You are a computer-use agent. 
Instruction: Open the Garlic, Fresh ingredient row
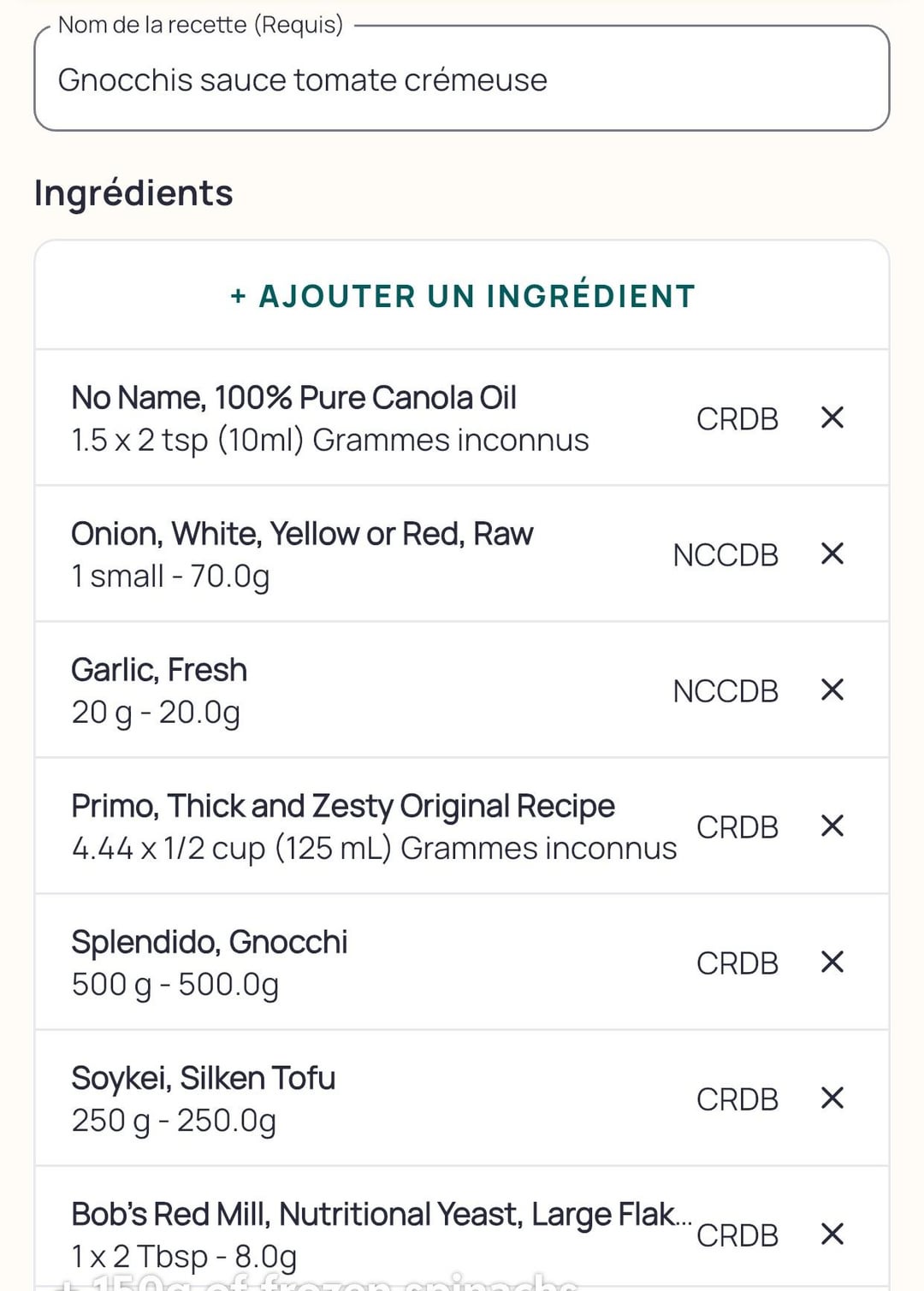(x=462, y=690)
